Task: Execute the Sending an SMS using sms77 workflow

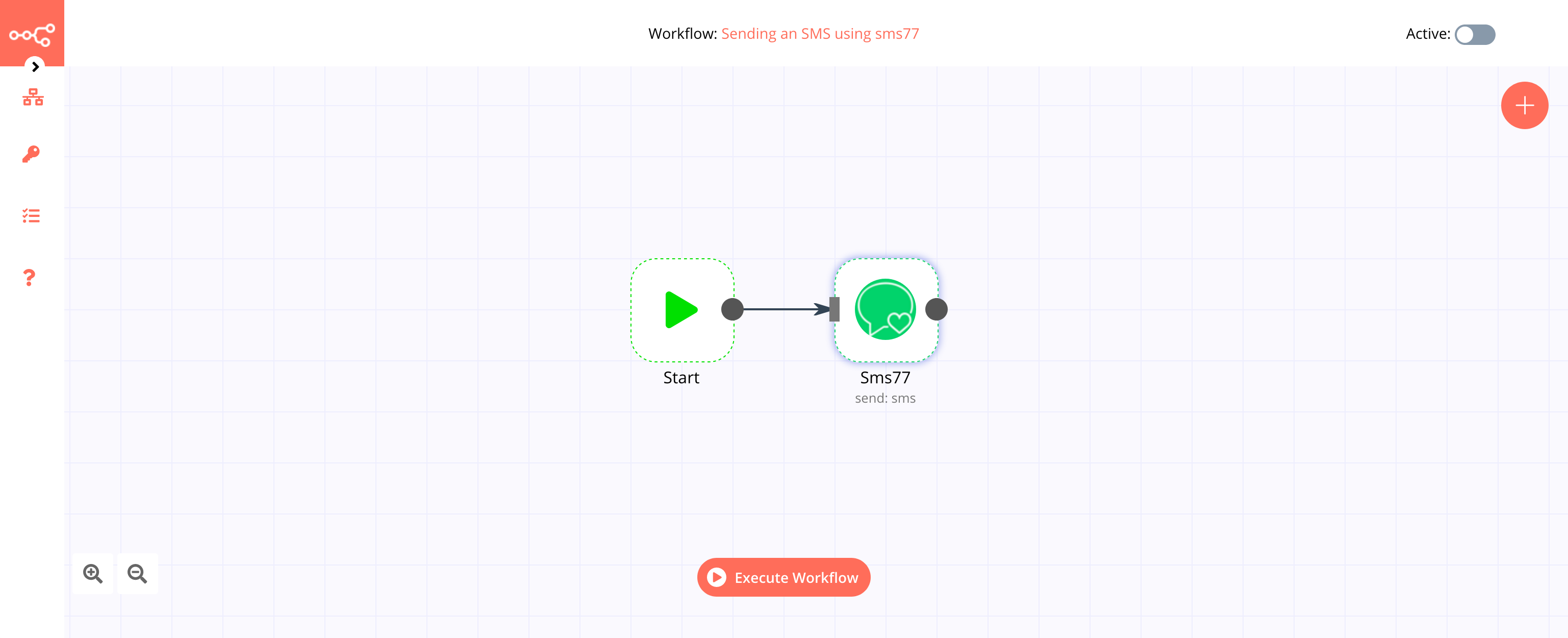Action: coord(783,577)
